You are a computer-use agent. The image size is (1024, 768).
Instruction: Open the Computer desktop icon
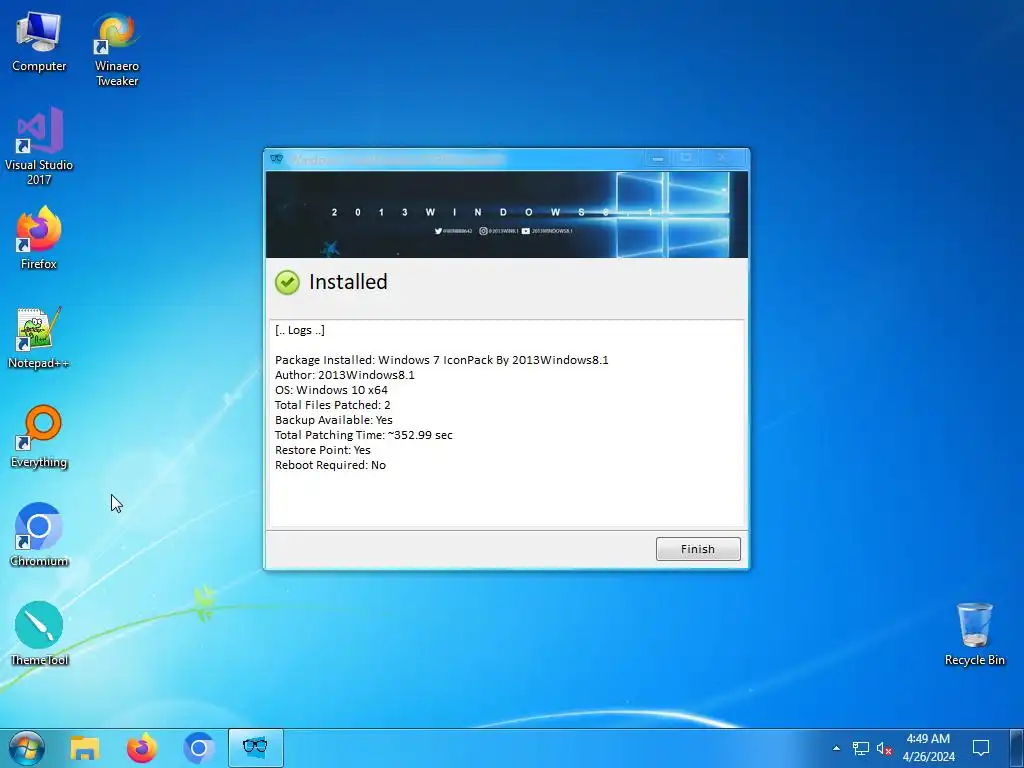[39, 41]
